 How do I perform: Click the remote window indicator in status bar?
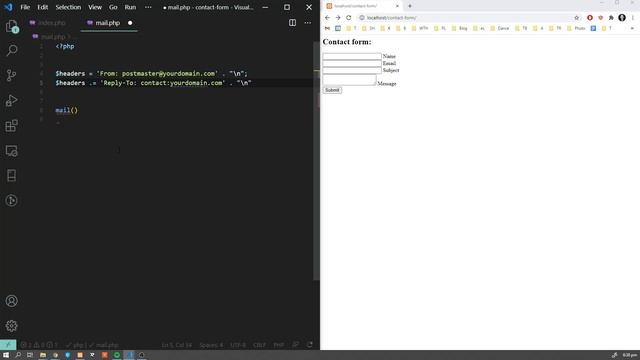pos(8,345)
